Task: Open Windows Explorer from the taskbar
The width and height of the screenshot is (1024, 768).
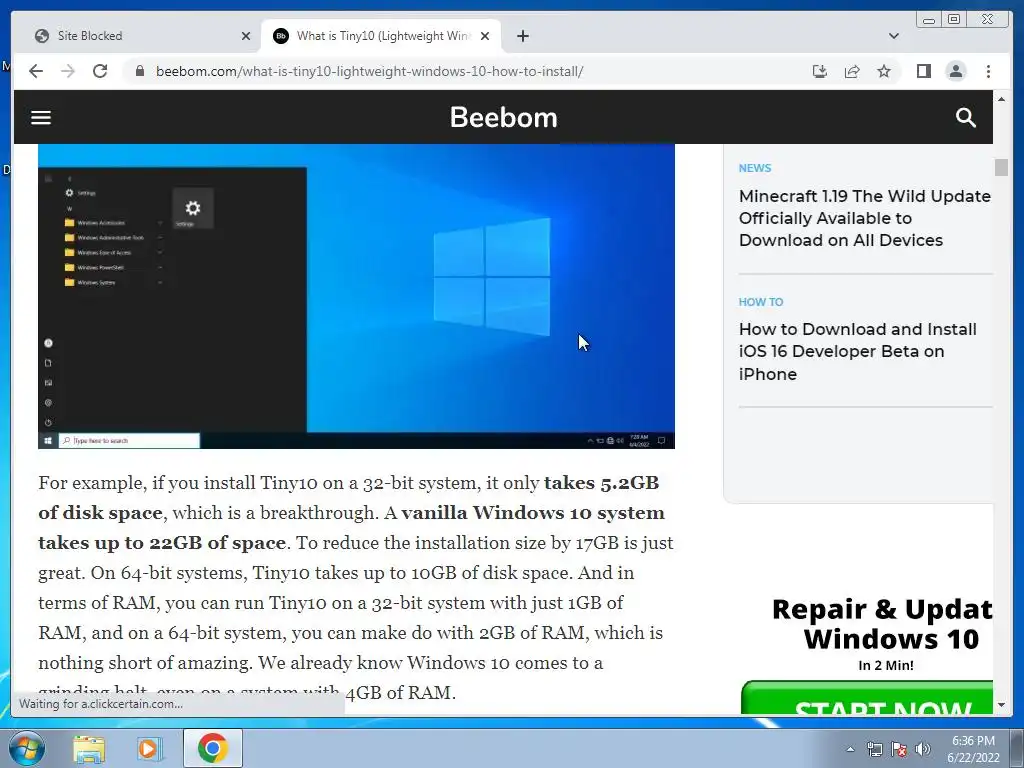Action: click(89, 748)
